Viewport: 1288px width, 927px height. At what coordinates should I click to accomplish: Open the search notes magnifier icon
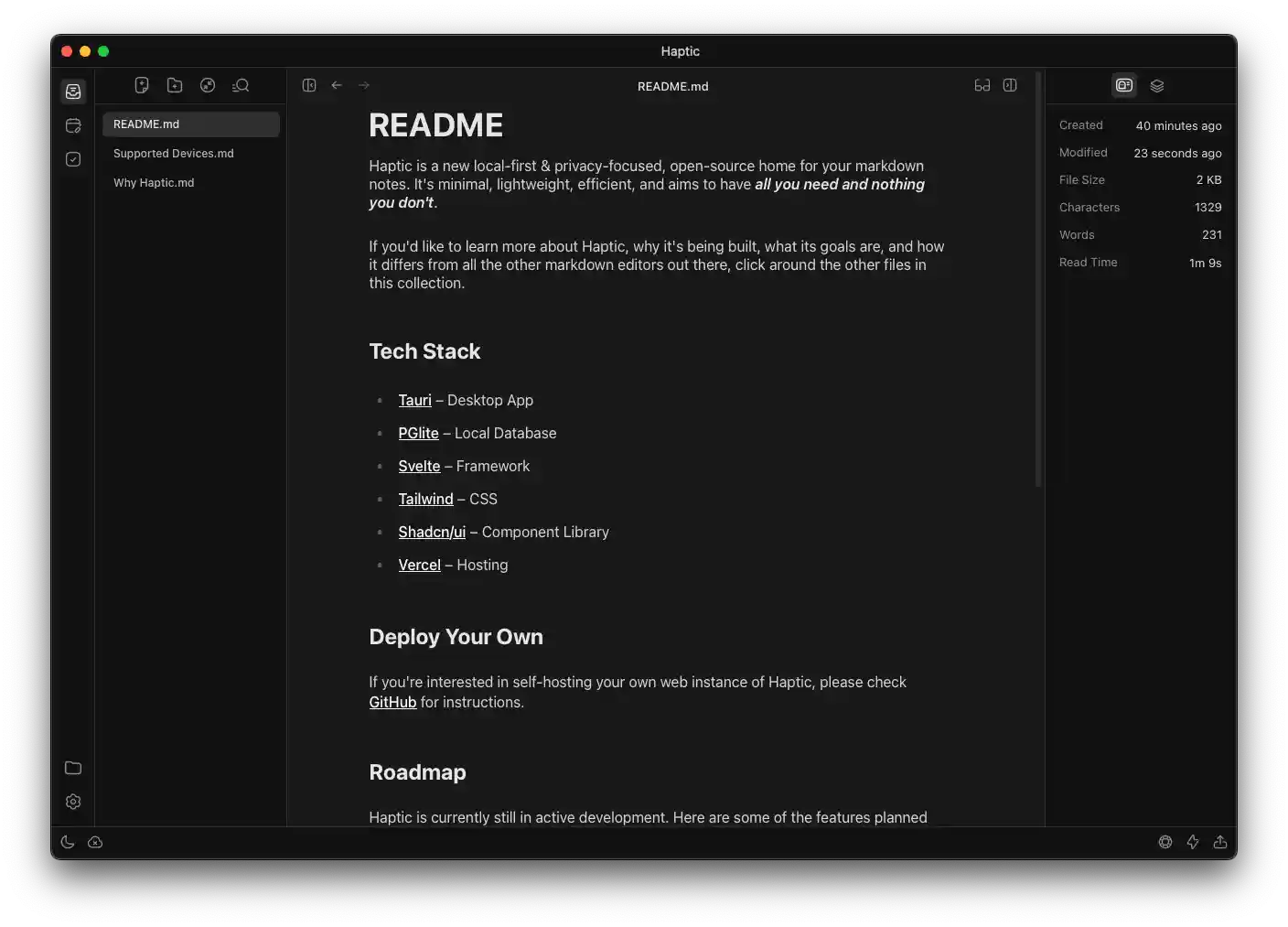click(241, 85)
